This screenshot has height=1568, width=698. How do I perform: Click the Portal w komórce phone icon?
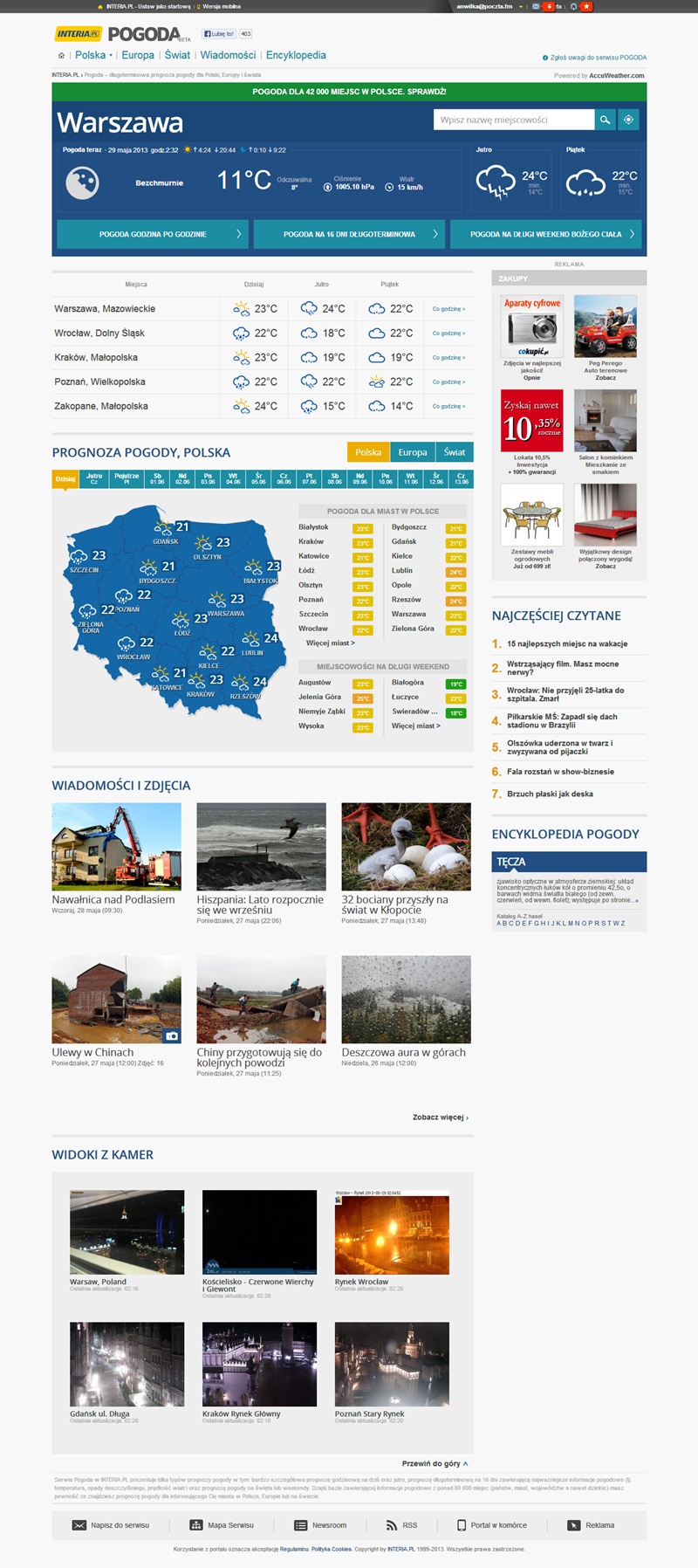pos(462,1525)
